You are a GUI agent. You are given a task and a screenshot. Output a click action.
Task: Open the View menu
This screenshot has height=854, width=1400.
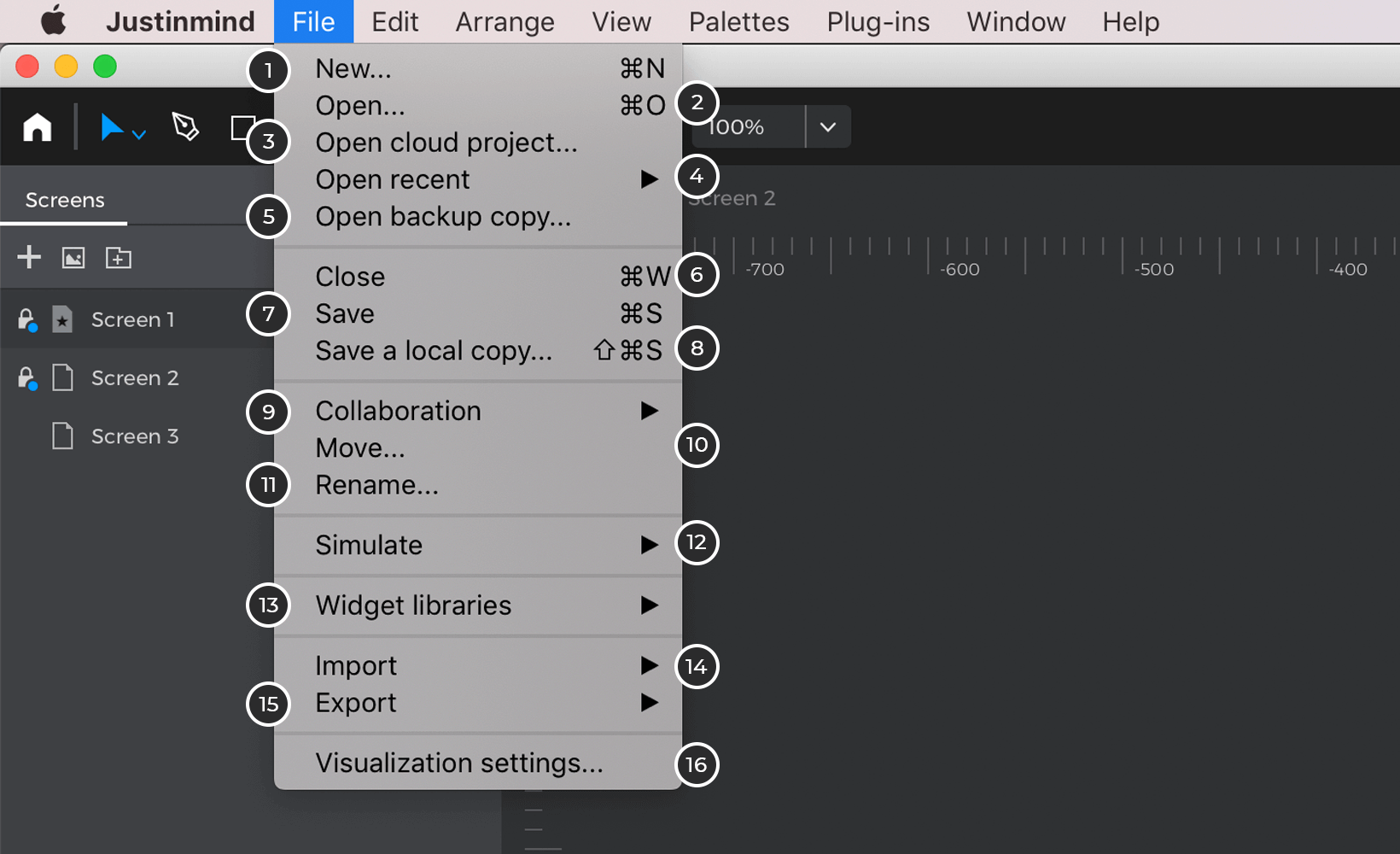pos(621,21)
